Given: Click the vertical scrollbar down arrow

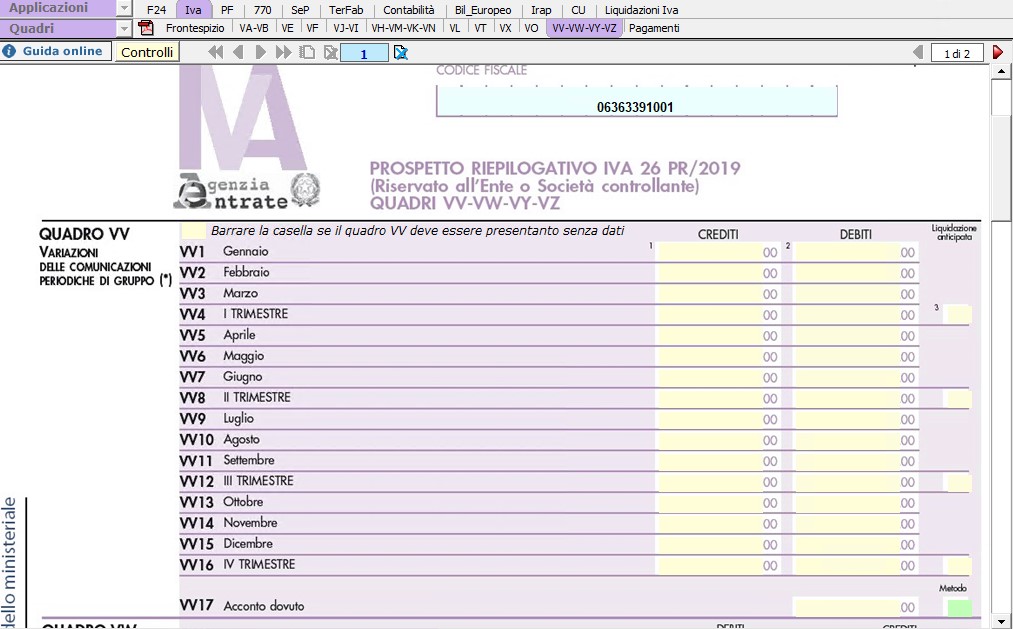Looking at the screenshot, I should point(1001,621).
